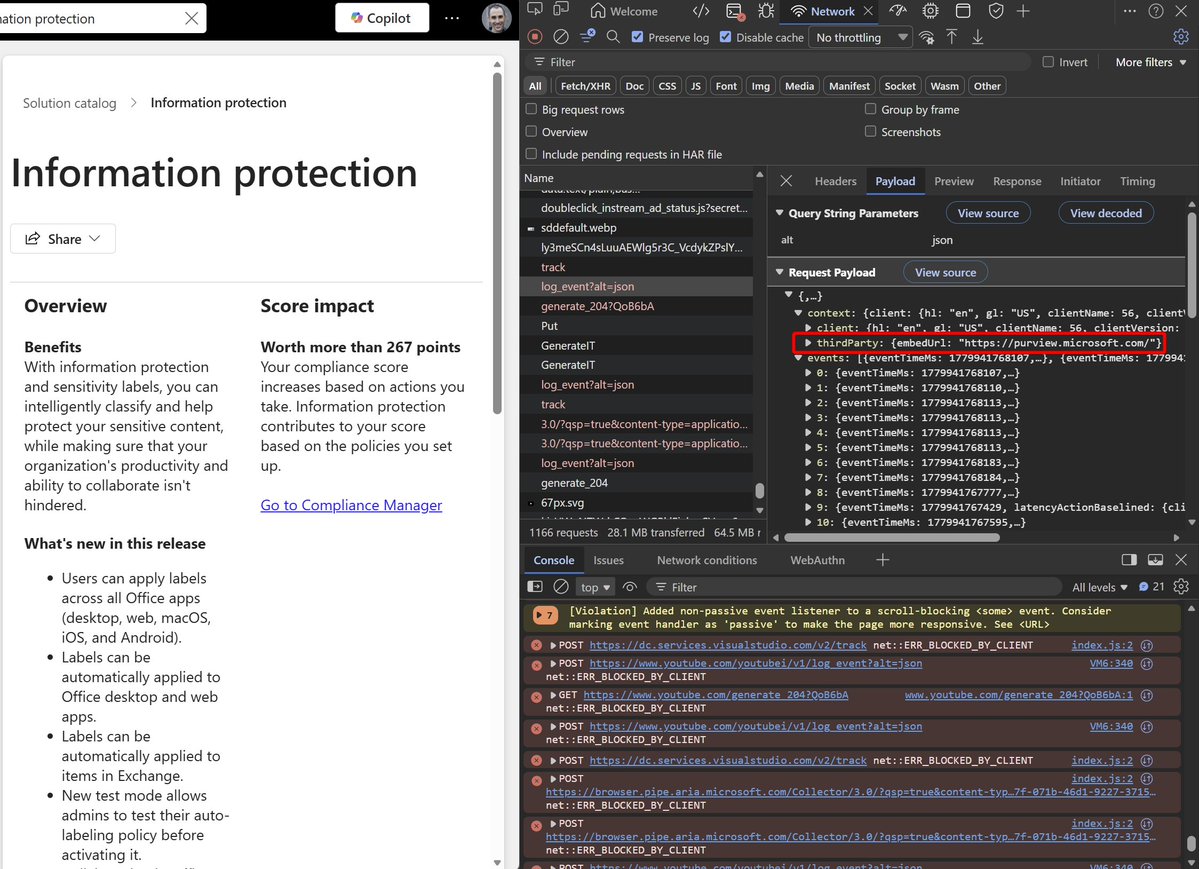The image size is (1199, 869).
Task: Open Console settings gear icon
Action: coord(1181,587)
